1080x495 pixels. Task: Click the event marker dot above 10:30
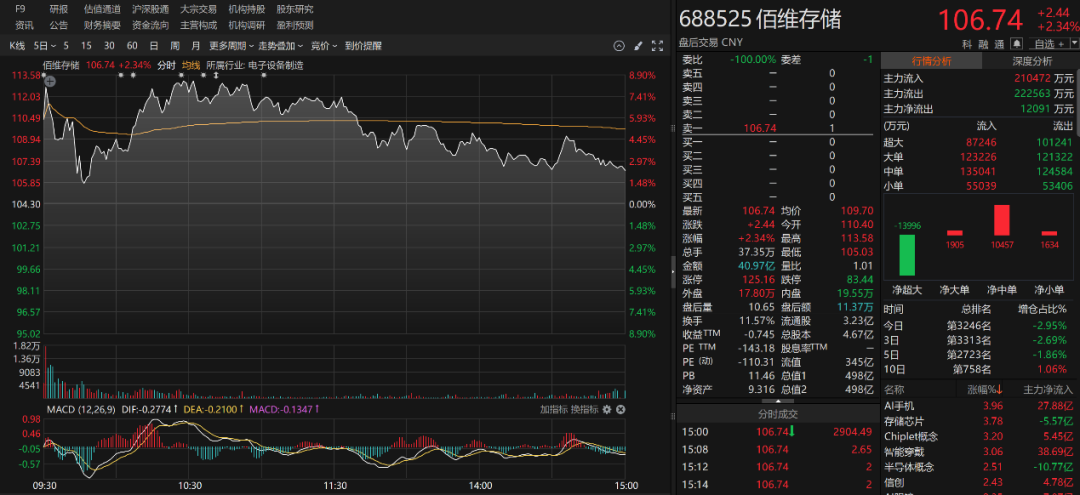tap(181, 75)
